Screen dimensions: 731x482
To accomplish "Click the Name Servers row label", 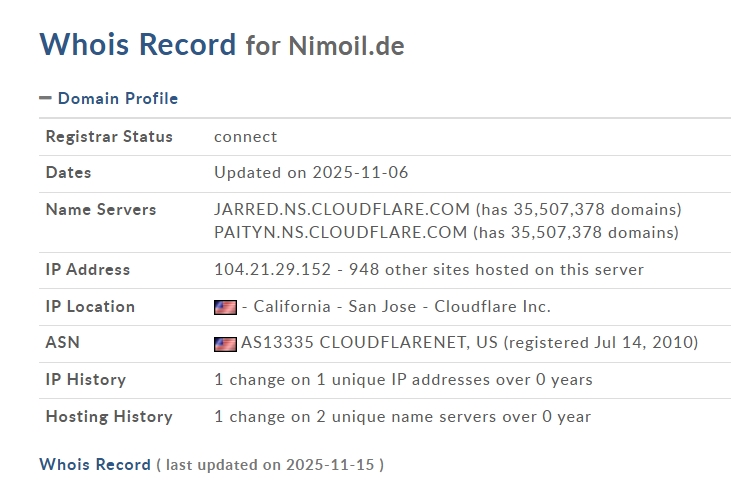I will pos(101,210).
